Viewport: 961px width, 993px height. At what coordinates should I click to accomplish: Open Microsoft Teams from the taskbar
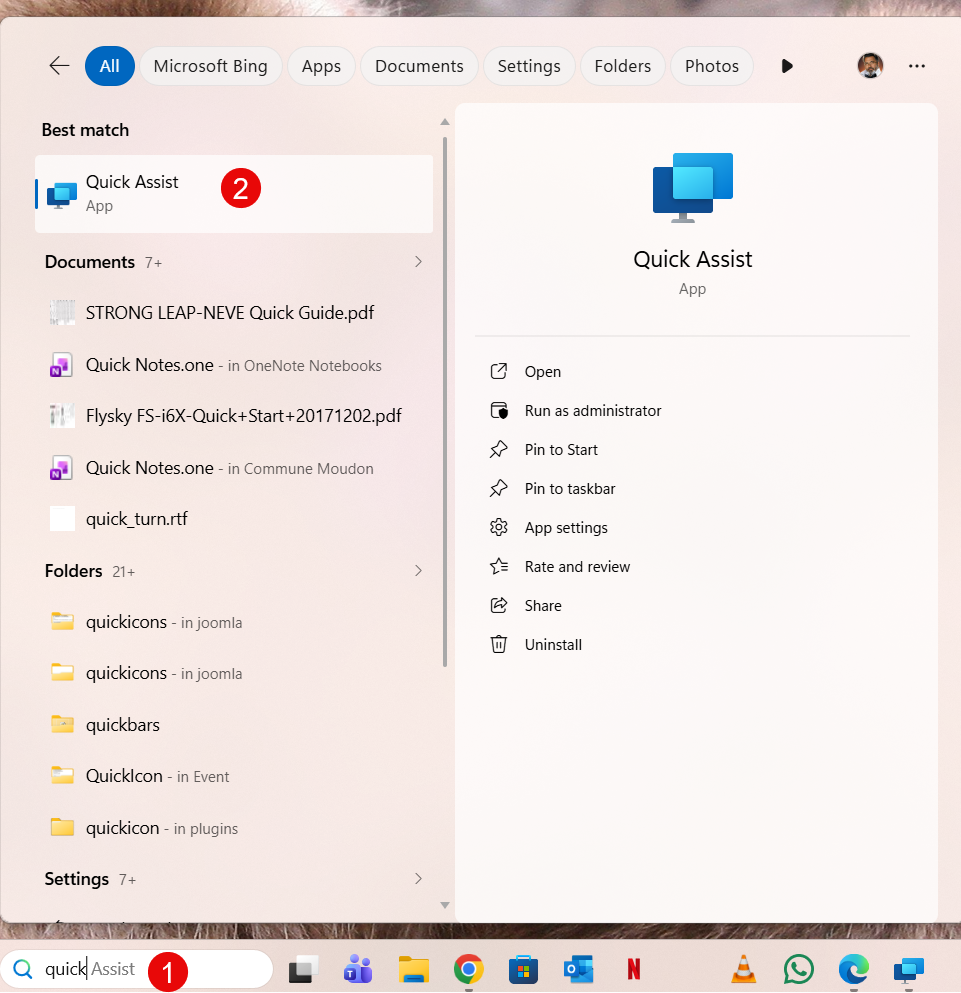click(357, 969)
